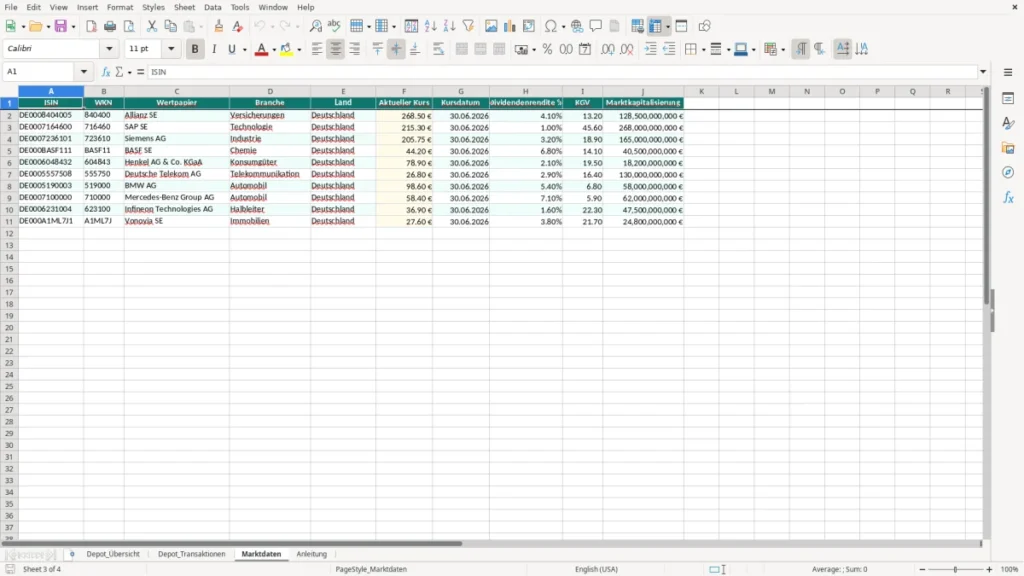Toggle Underline formatting
The height and width of the screenshot is (576, 1024).
coord(232,49)
